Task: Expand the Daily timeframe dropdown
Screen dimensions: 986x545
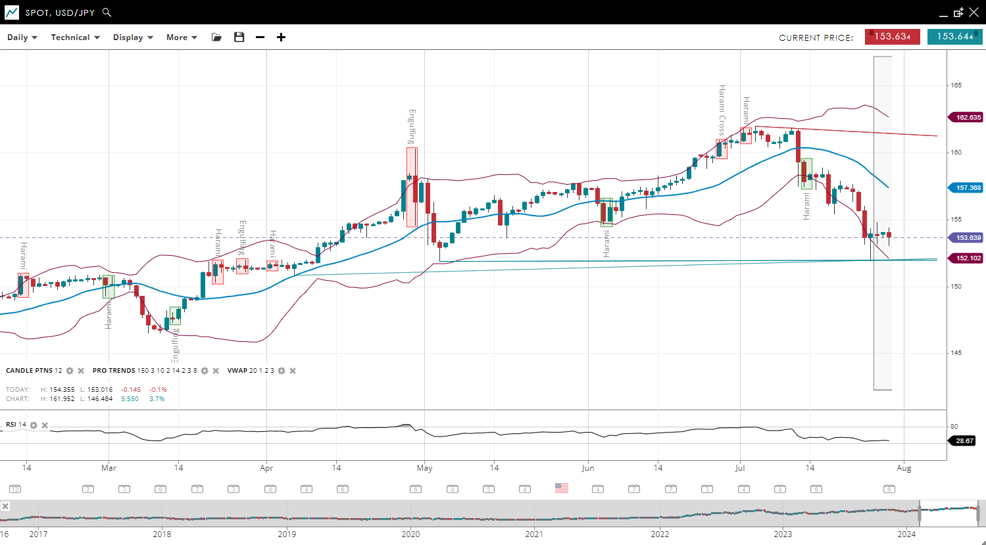Action: pos(22,37)
